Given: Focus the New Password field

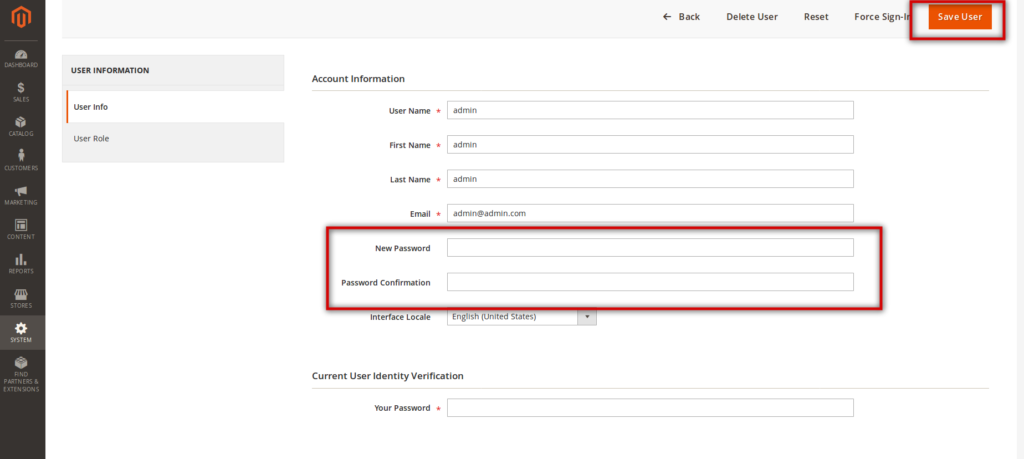Looking at the screenshot, I should tap(650, 247).
